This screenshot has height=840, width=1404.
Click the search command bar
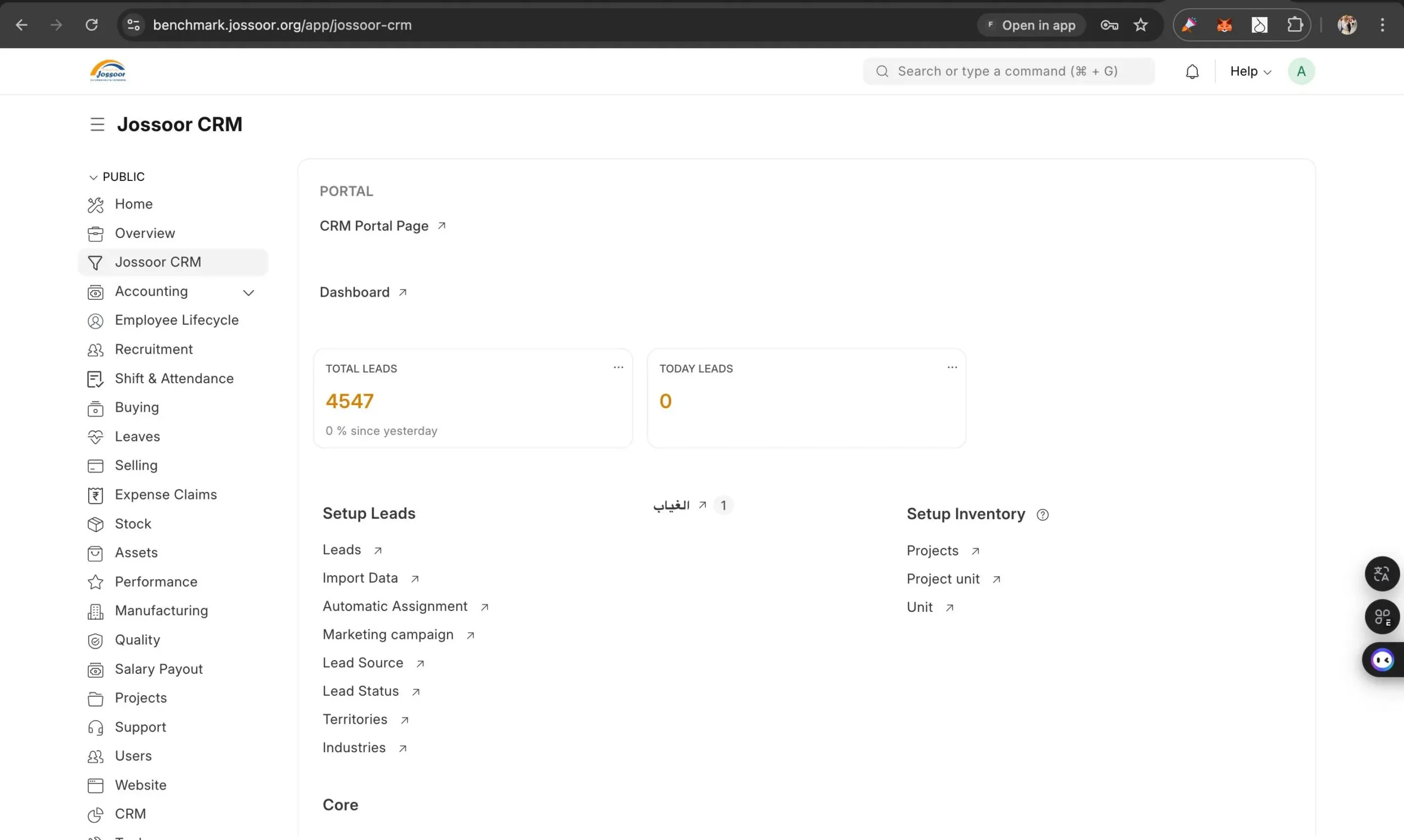coord(1007,71)
